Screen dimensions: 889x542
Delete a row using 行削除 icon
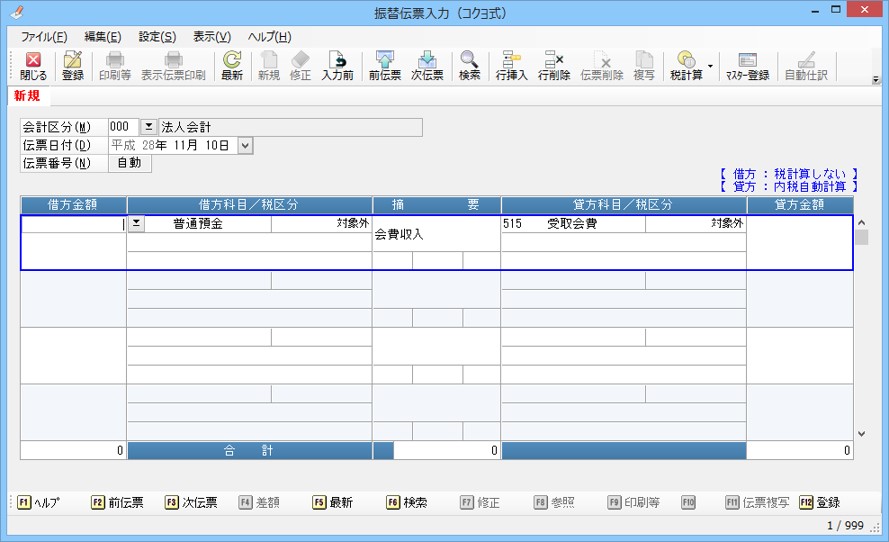pyautogui.click(x=553, y=66)
